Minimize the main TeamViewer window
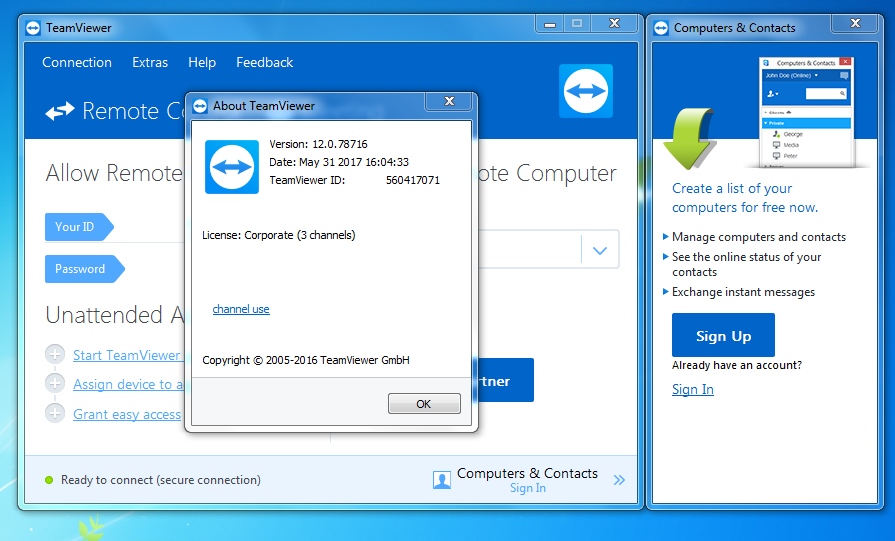Screen dimensions: 895x541 tap(550, 23)
